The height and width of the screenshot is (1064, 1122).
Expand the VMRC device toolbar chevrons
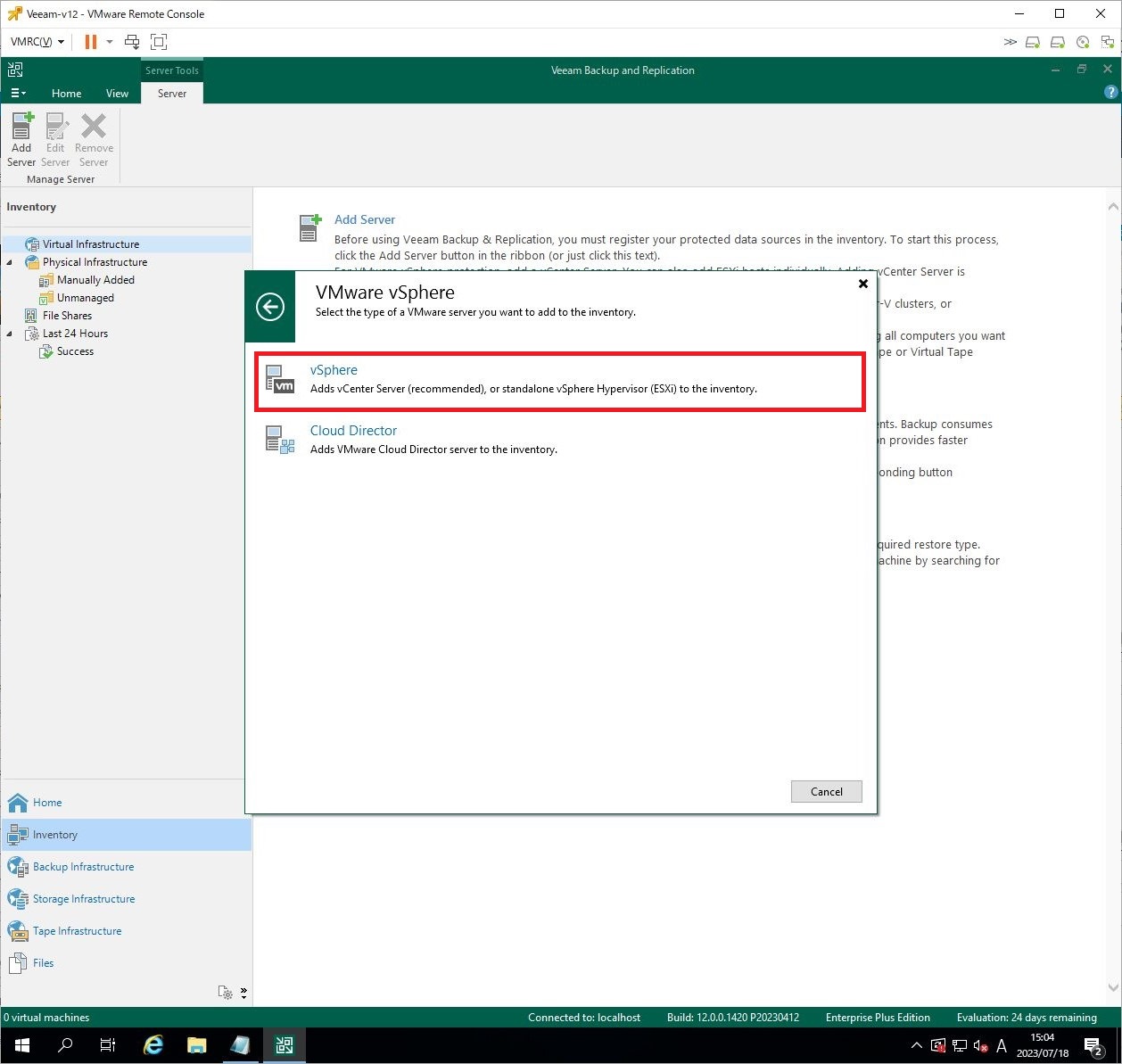[1010, 42]
